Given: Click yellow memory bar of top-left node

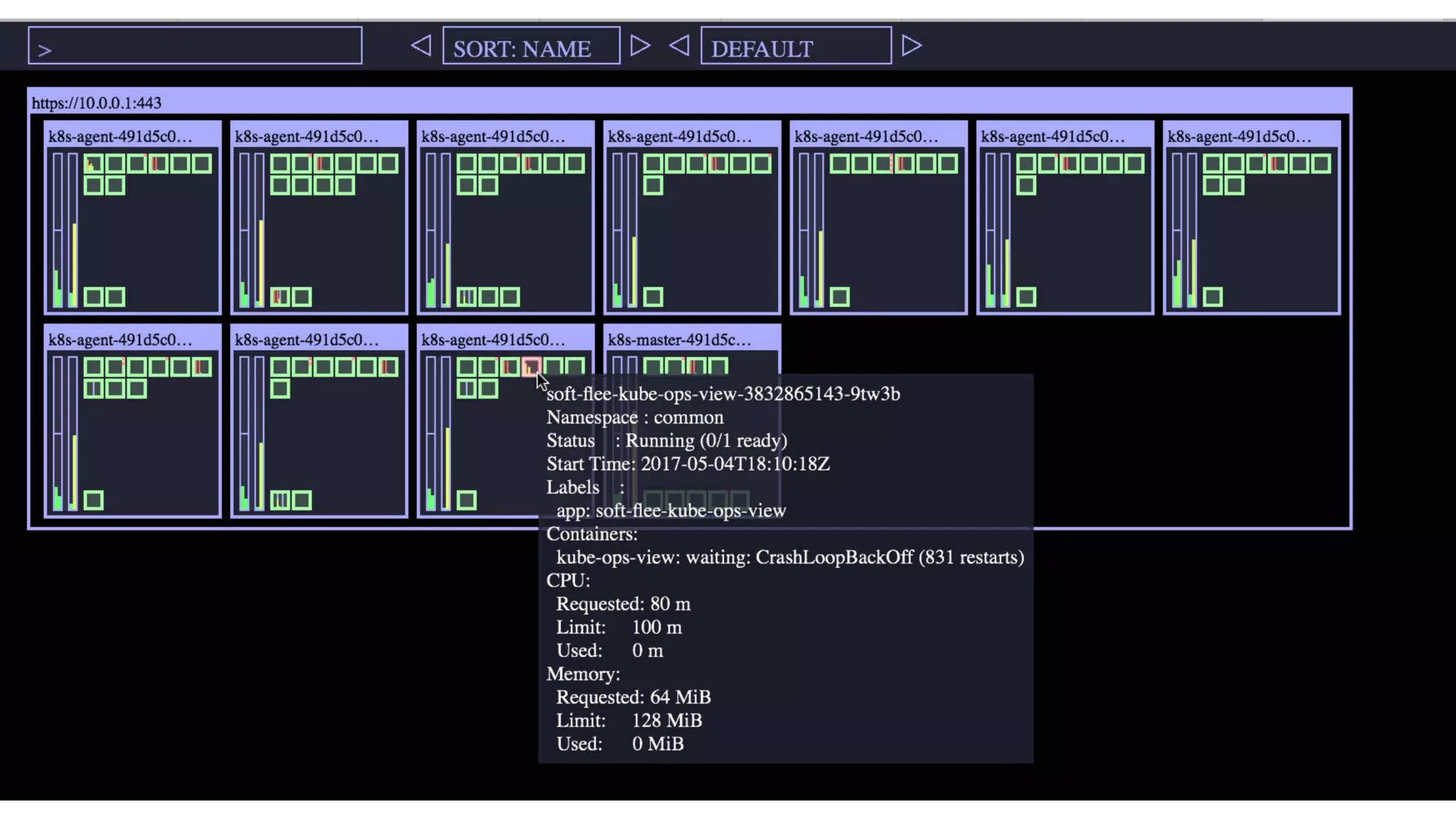Looking at the screenshot, I should [74, 263].
